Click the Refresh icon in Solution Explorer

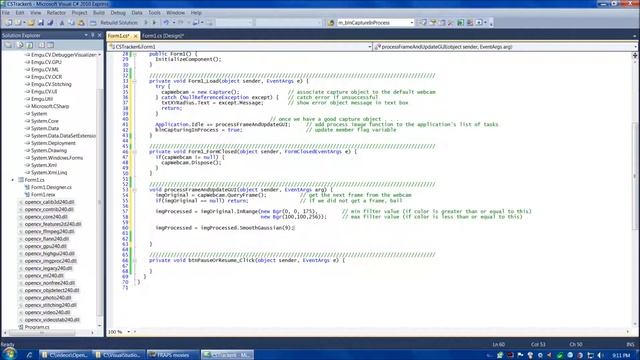[20, 45]
